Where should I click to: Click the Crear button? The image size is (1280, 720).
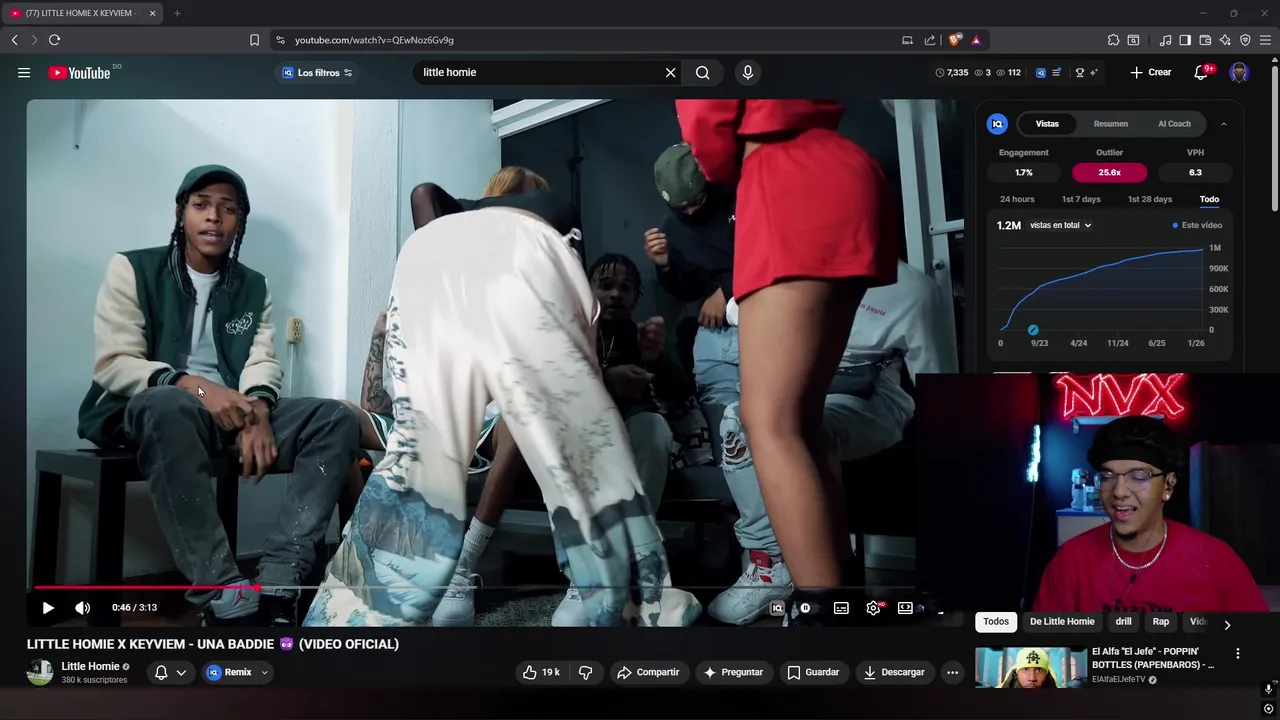1151,72
